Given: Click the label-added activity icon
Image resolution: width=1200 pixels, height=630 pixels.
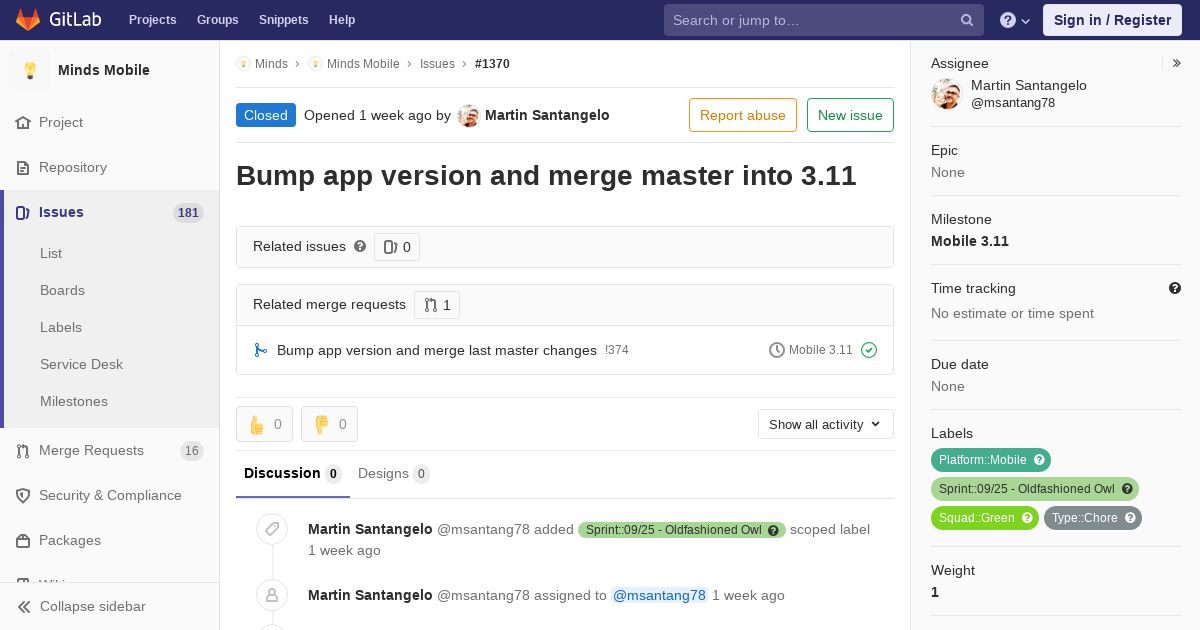Looking at the screenshot, I should [x=272, y=529].
